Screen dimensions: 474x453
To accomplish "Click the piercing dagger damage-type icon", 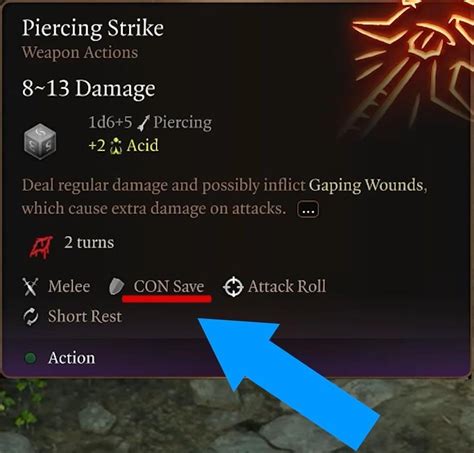I will [143, 123].
